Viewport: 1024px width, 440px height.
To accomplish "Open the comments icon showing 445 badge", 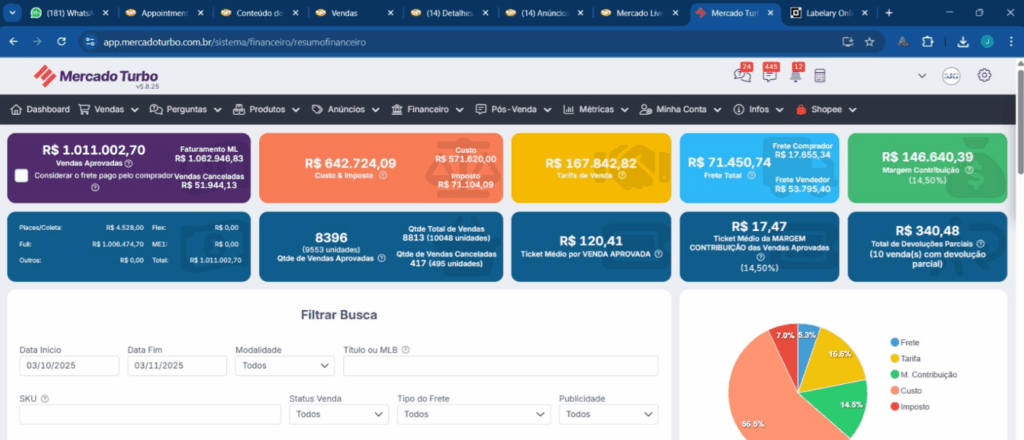I will click(x=769, y=76).
